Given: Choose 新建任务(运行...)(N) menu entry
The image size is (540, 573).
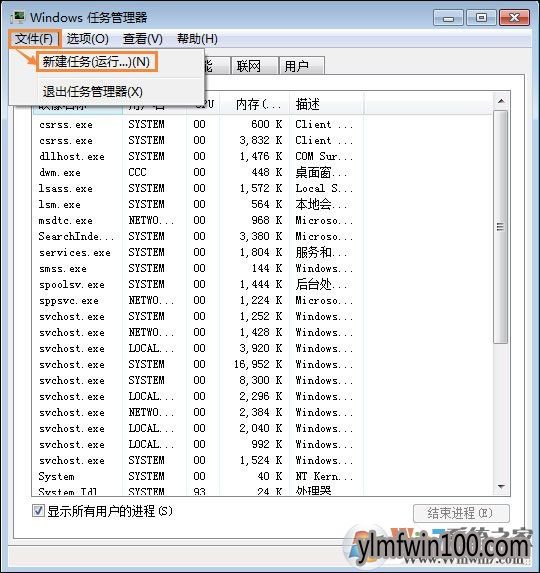Looking at the screenshot, I should click(x=96, y=62).
